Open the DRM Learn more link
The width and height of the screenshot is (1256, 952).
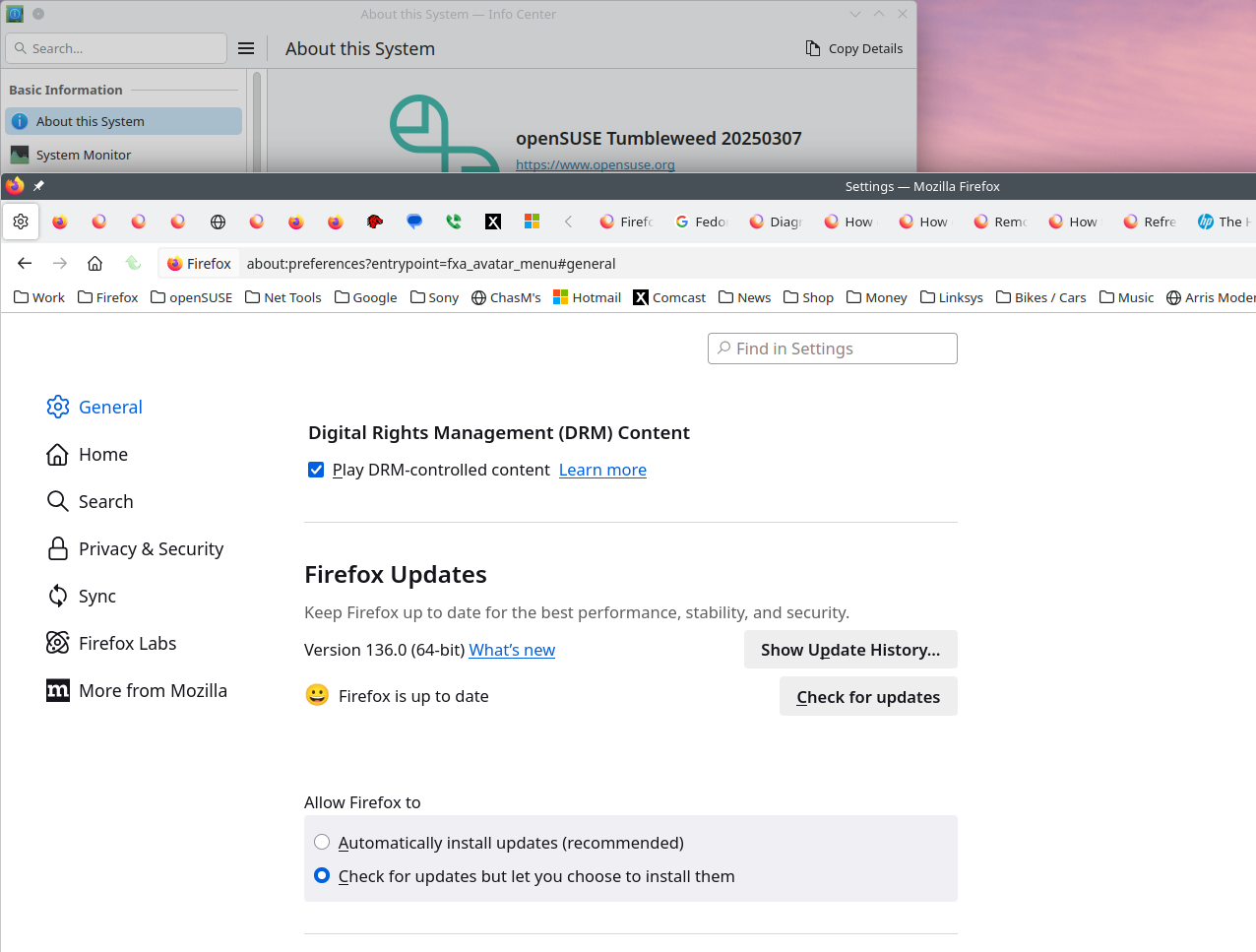[x=602, y=470]
